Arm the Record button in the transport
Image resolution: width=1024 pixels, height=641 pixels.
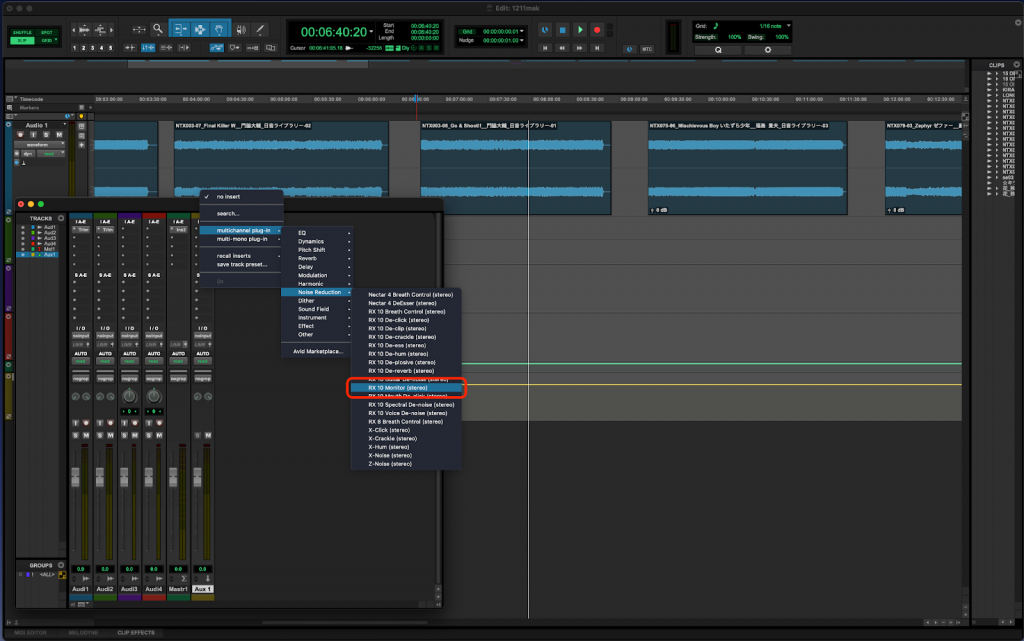pyautogui.click(x=597, y=30)
